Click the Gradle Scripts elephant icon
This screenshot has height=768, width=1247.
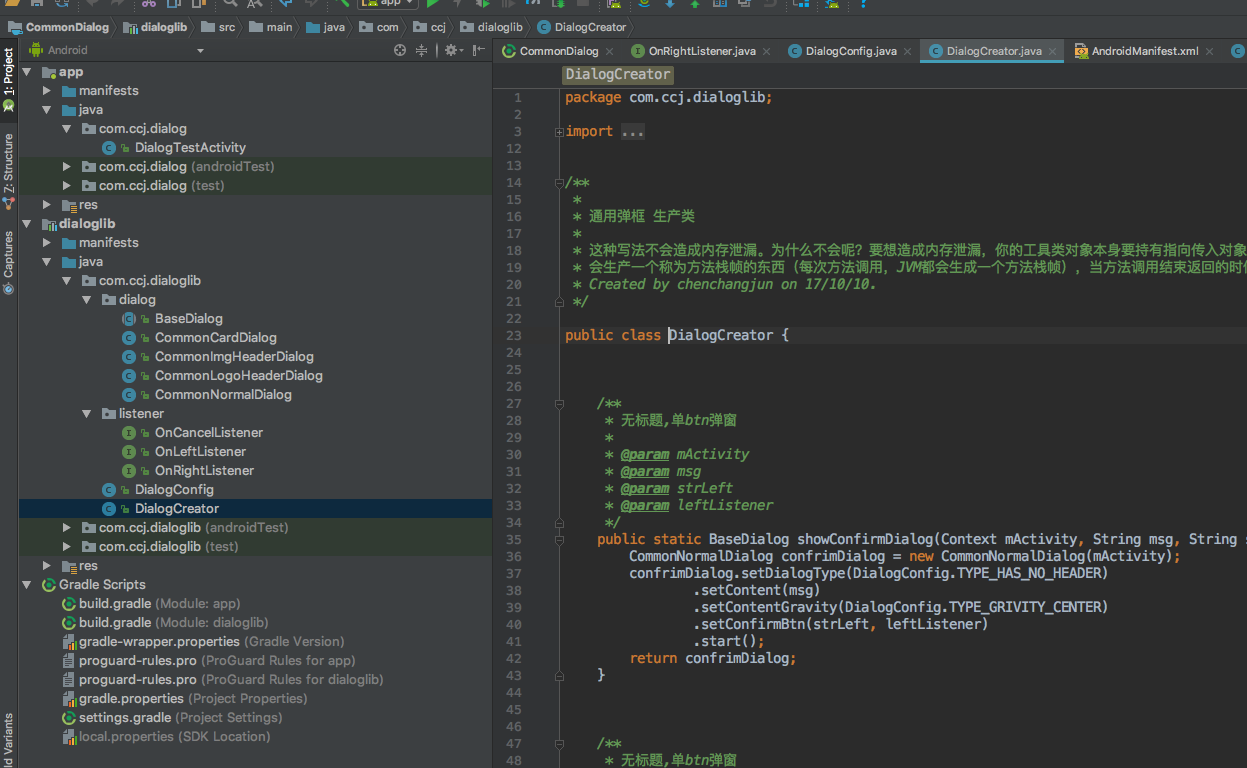(x=49, y=585)
